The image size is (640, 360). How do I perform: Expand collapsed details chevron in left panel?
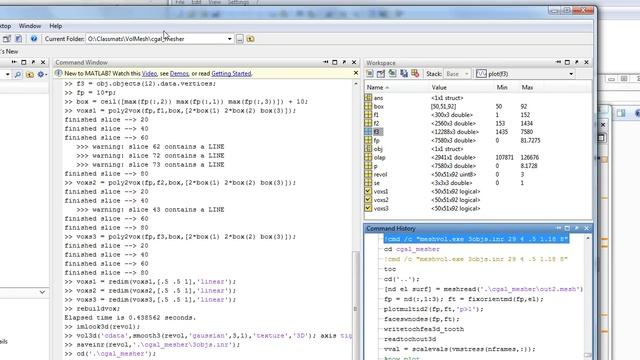[42, 292]
